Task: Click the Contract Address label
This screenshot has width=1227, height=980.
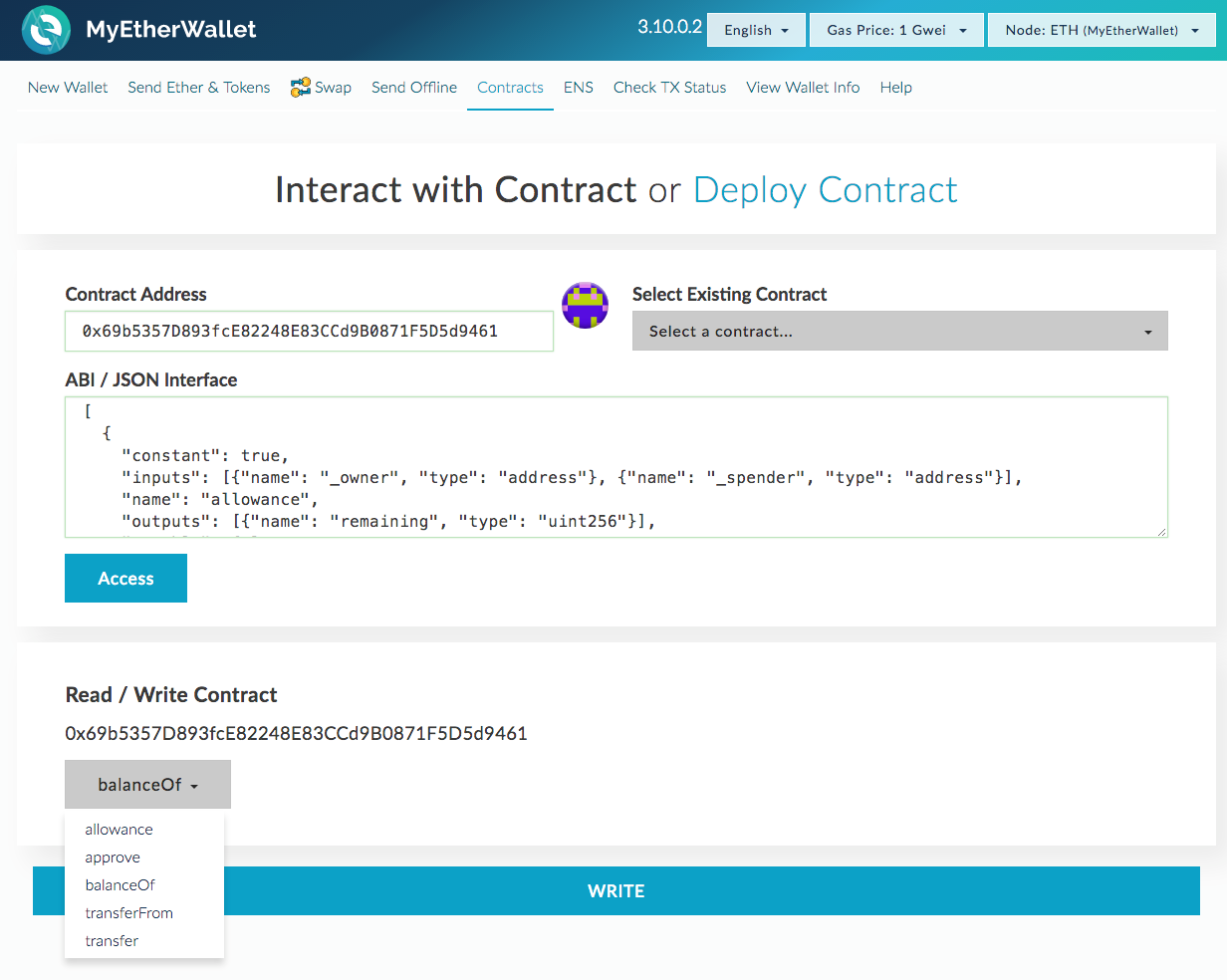Action: (136, 295)
